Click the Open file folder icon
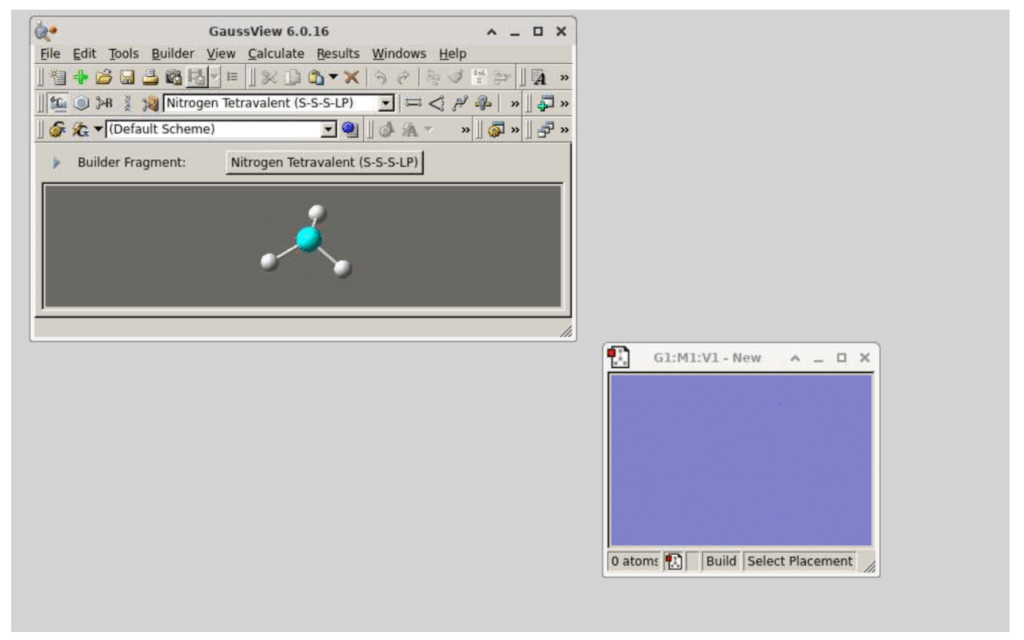Viewport: 1024px width, 640px height. point(103,77)
